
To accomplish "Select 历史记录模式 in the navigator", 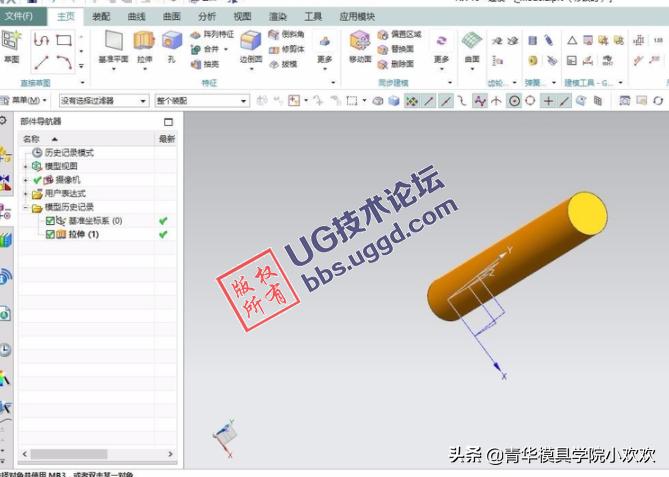I will click(x=69, y=152).
